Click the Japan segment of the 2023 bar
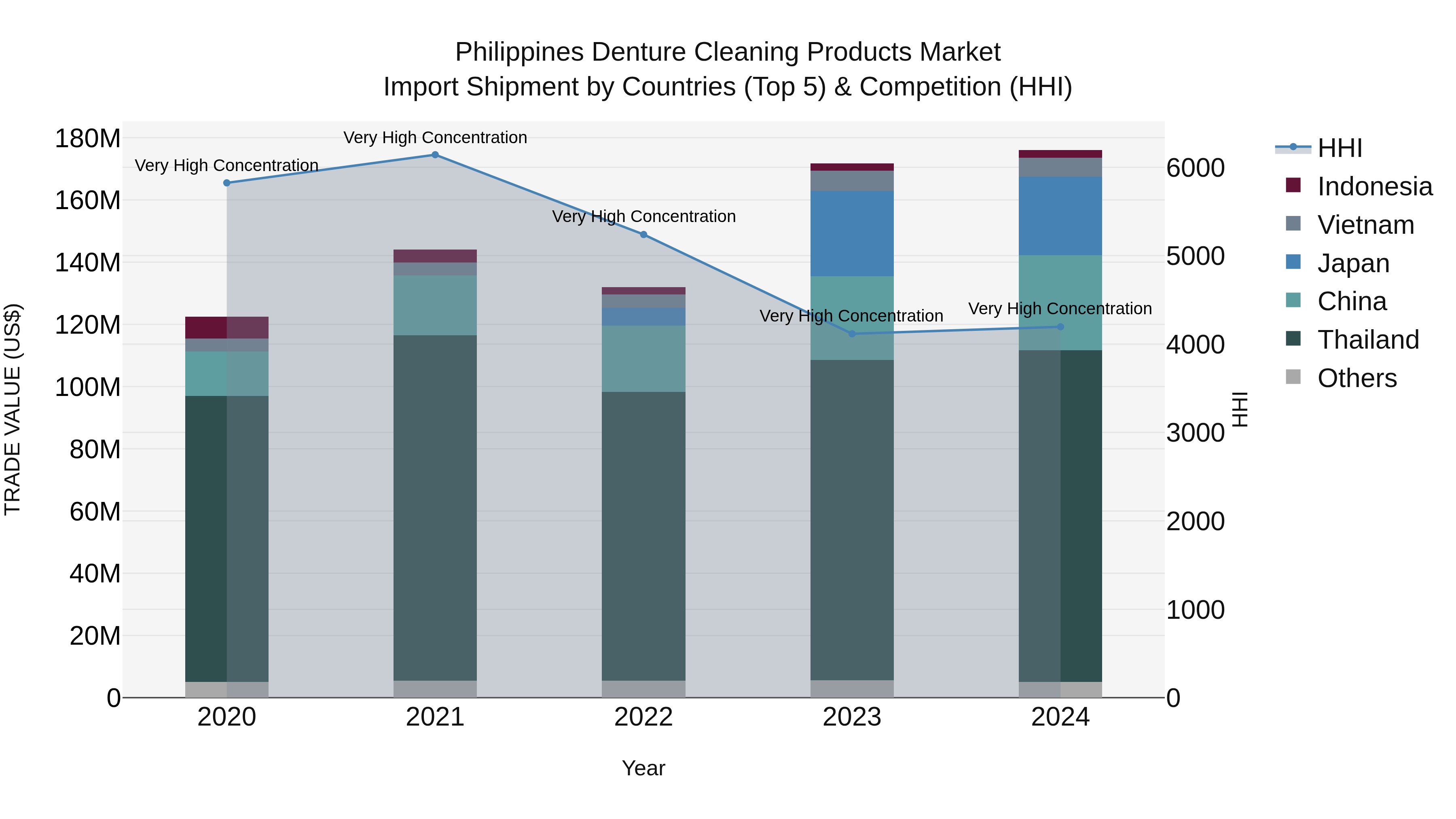Viewport: 1456px width, 819px height. pyautogui.click(x=852, y=233)
